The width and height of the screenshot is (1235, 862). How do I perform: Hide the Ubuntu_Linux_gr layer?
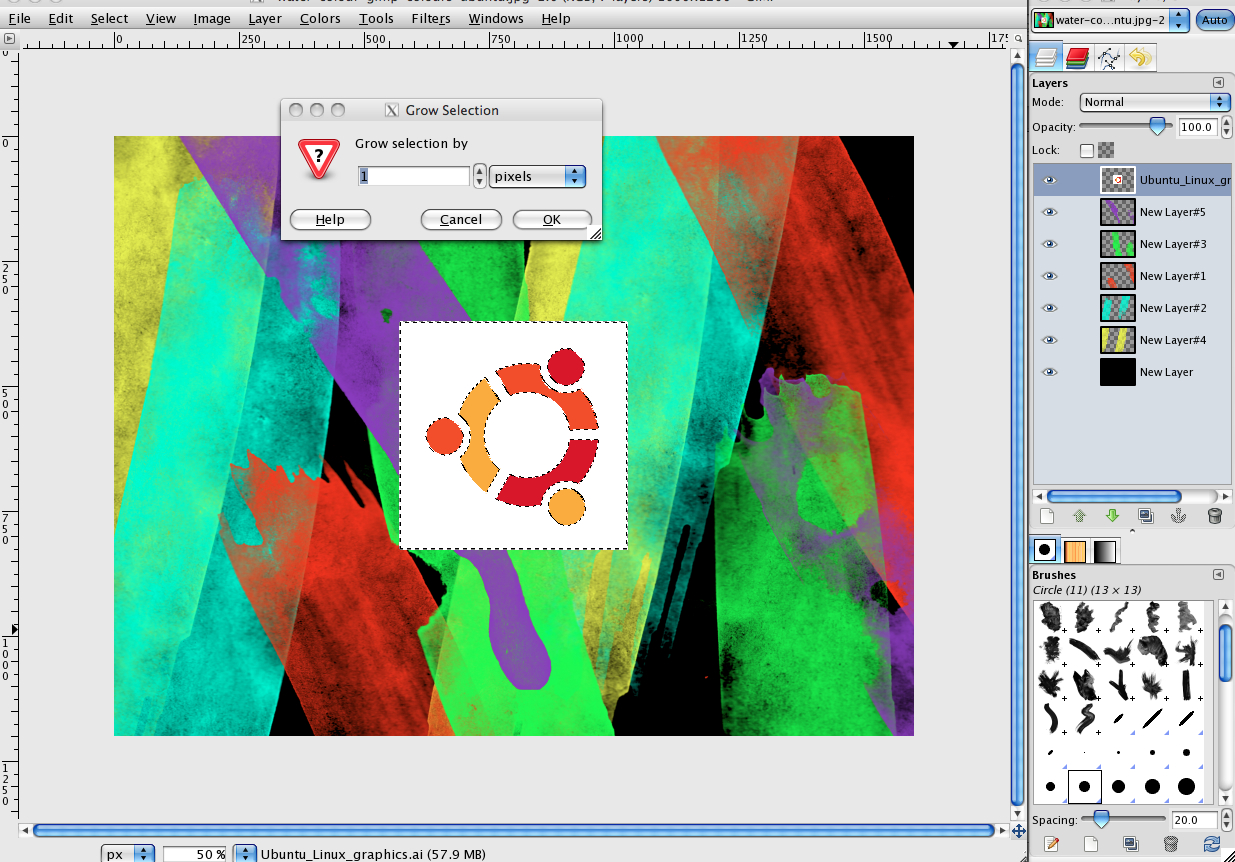point(1049,180)
